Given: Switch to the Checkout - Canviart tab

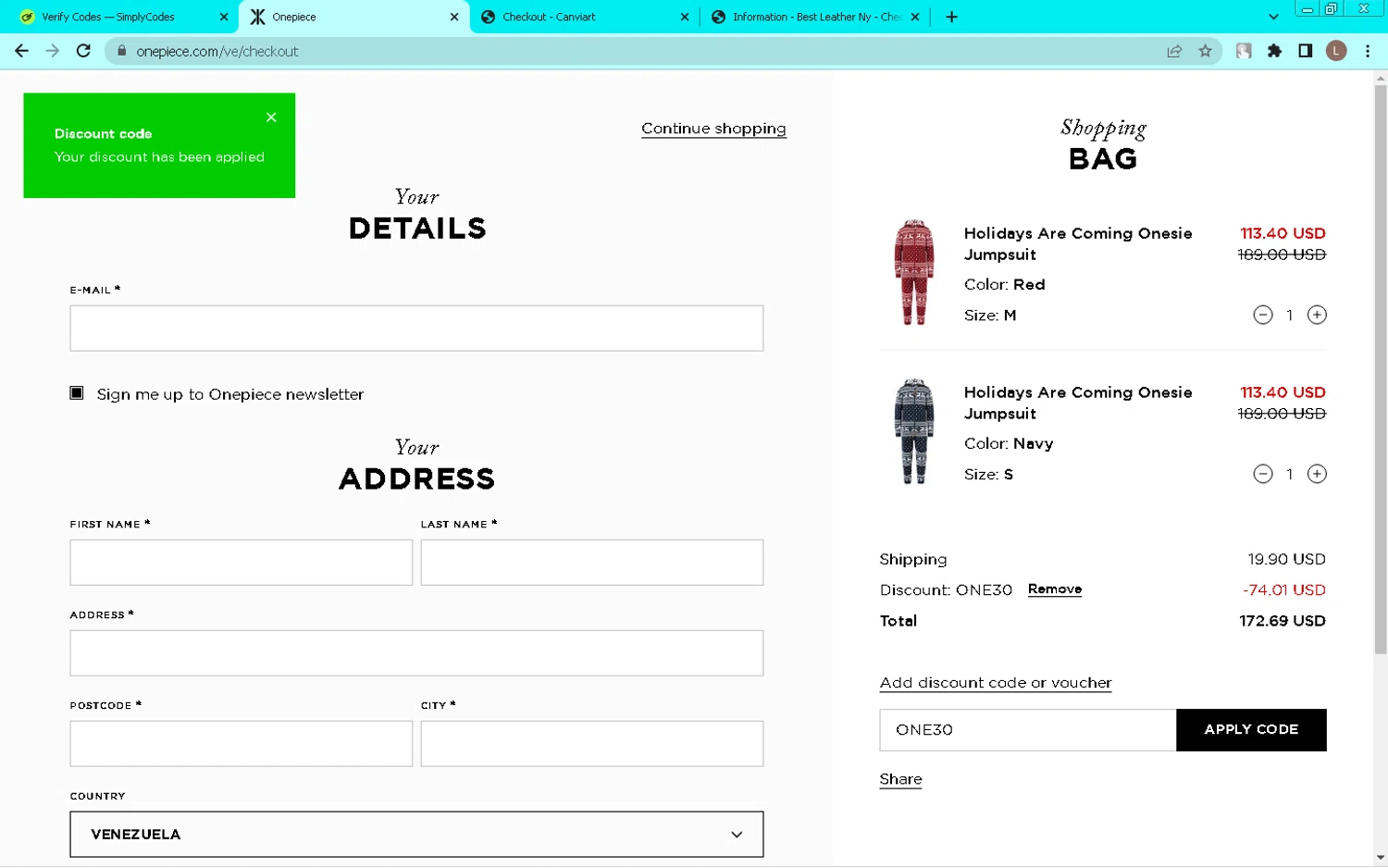Looking at the screenshot, I should 583,17.
